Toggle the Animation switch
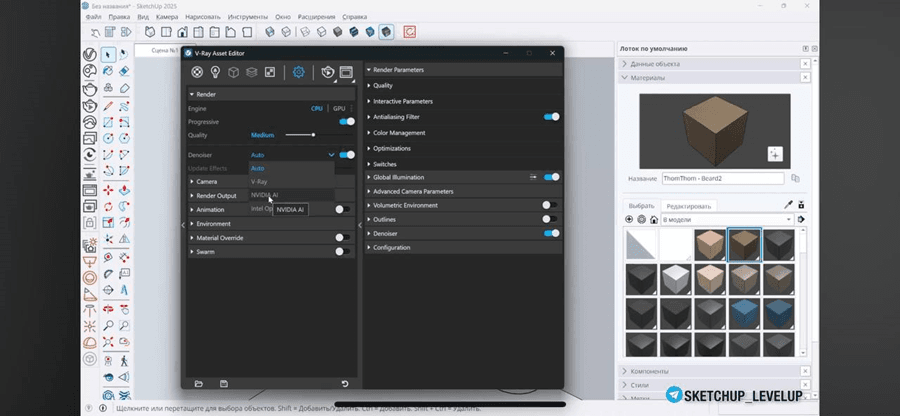 click(343, 209)
